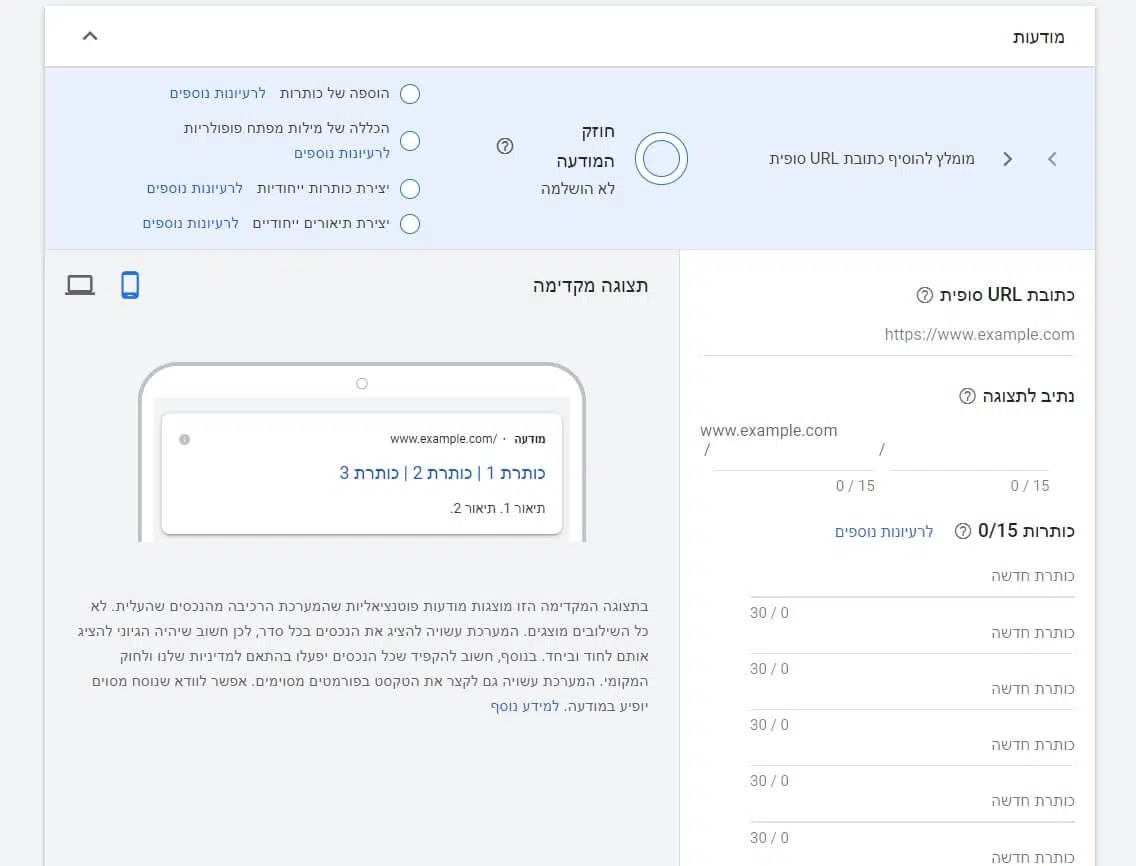Open the למידע נוסף link
Screen dimensions: 1136x866
click(525, 706)
